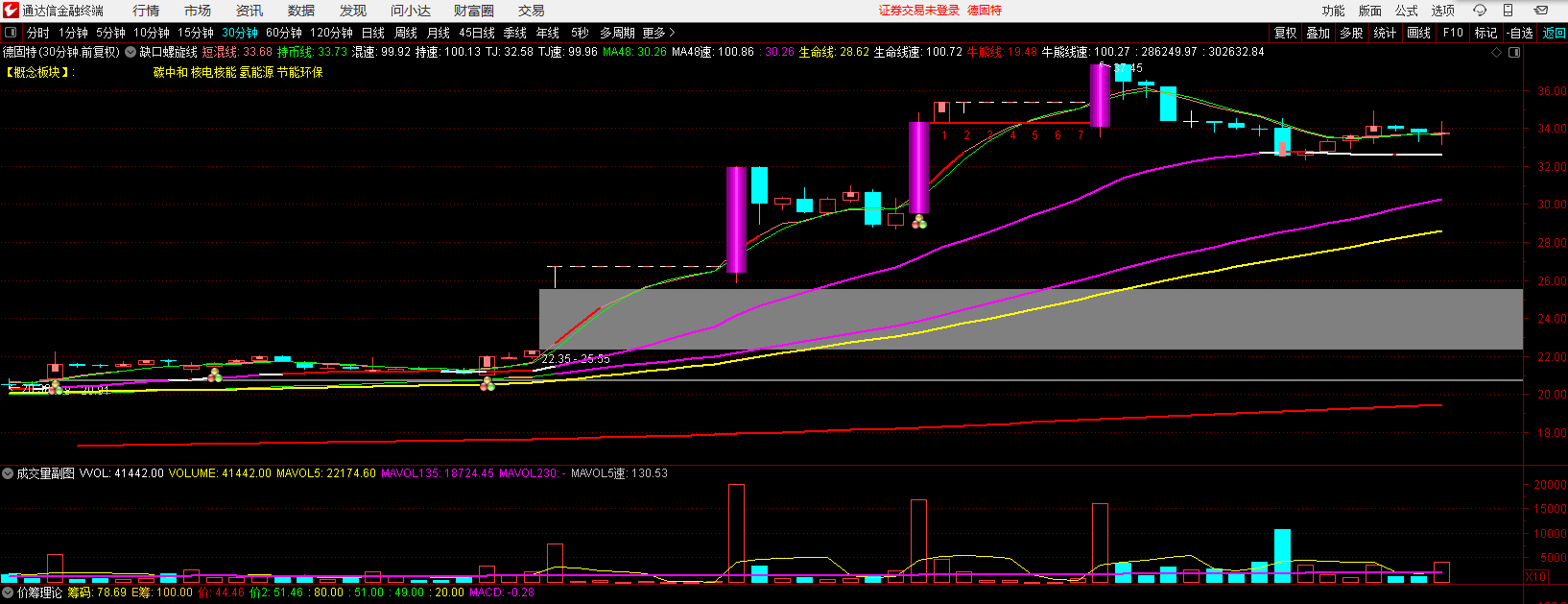Screen dimensions: 1568x604
Task: Click the 多股 multi-stock button
Action: (1352, 33)
